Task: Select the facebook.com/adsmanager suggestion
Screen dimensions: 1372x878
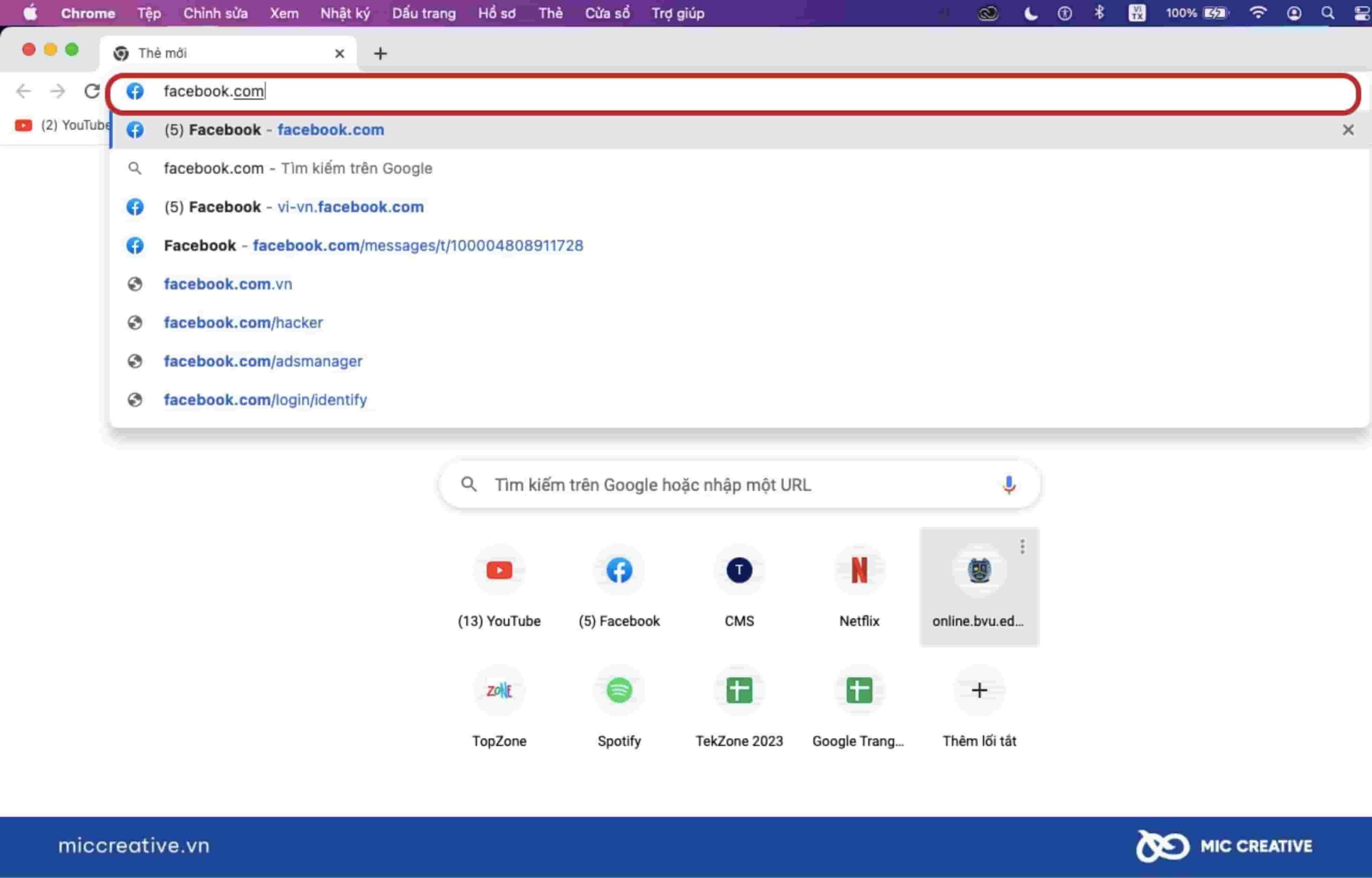Action: tap(740, 361)
